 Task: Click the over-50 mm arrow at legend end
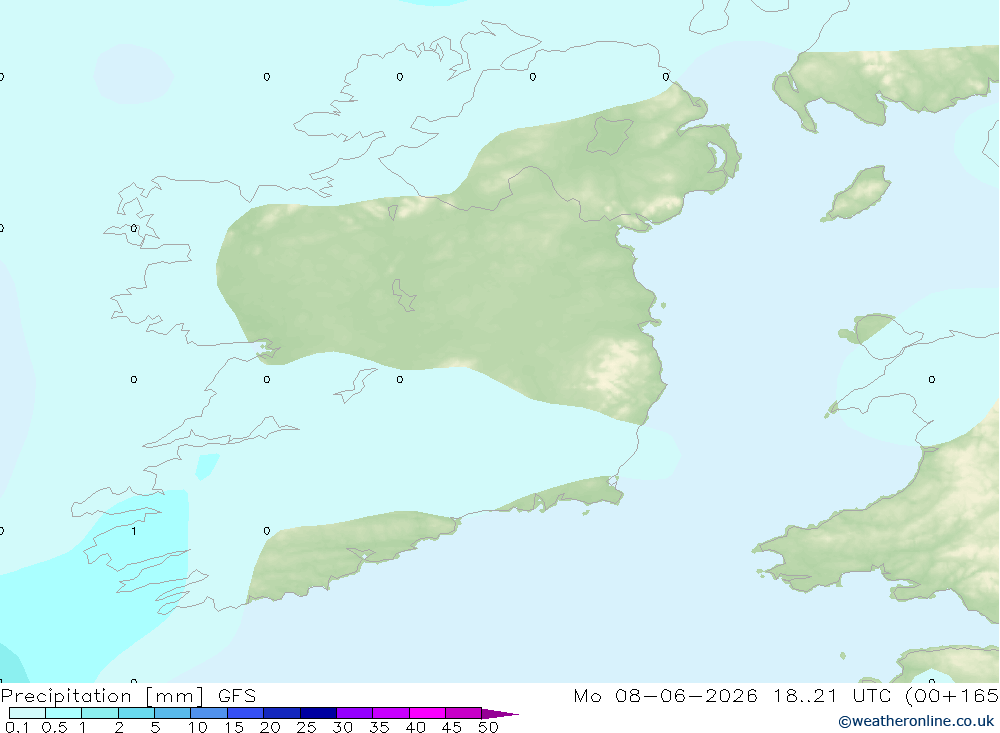coord(500,714)
